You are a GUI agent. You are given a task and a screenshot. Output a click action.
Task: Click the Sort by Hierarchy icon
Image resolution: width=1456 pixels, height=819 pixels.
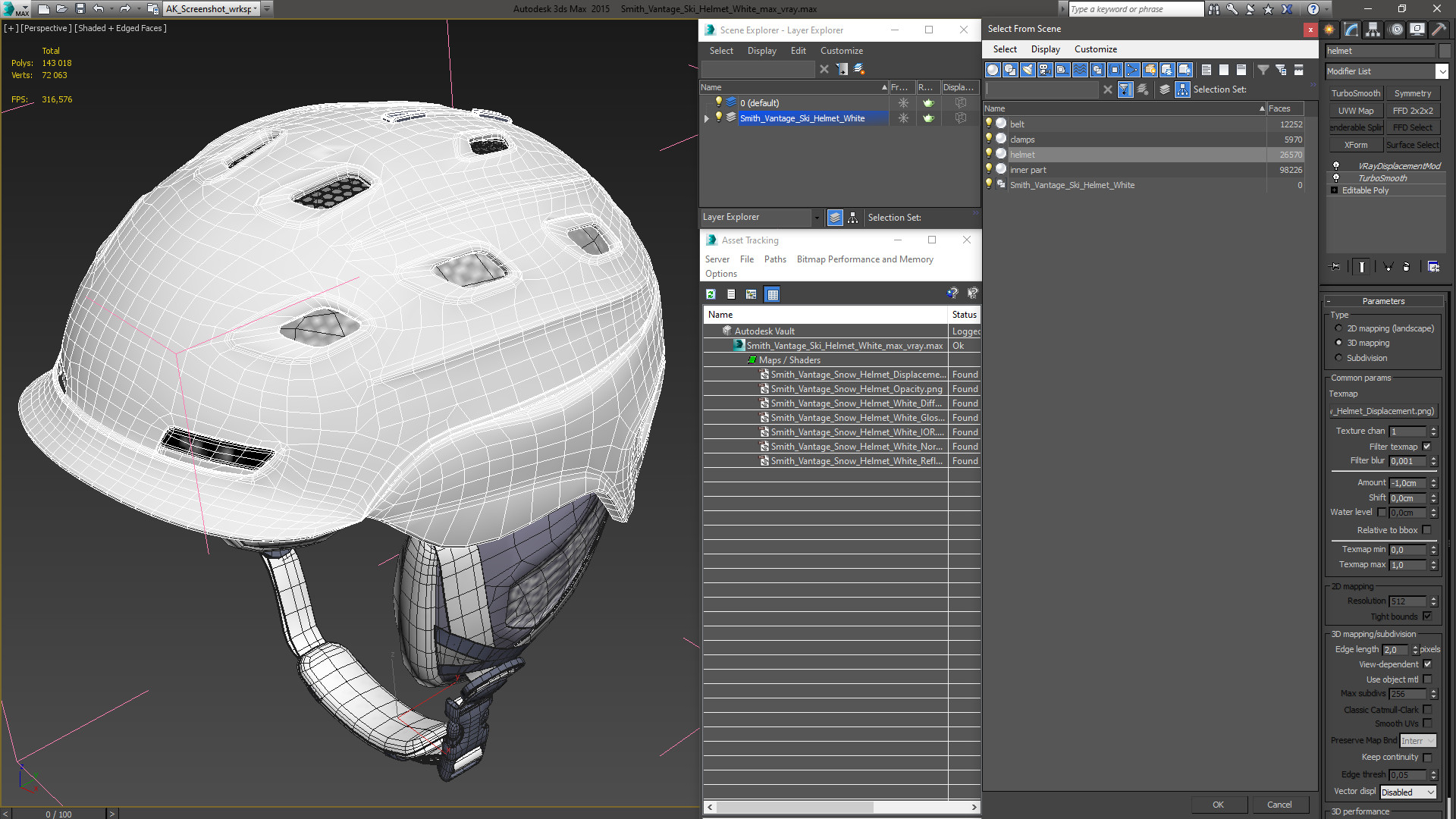pos(1183,89)
